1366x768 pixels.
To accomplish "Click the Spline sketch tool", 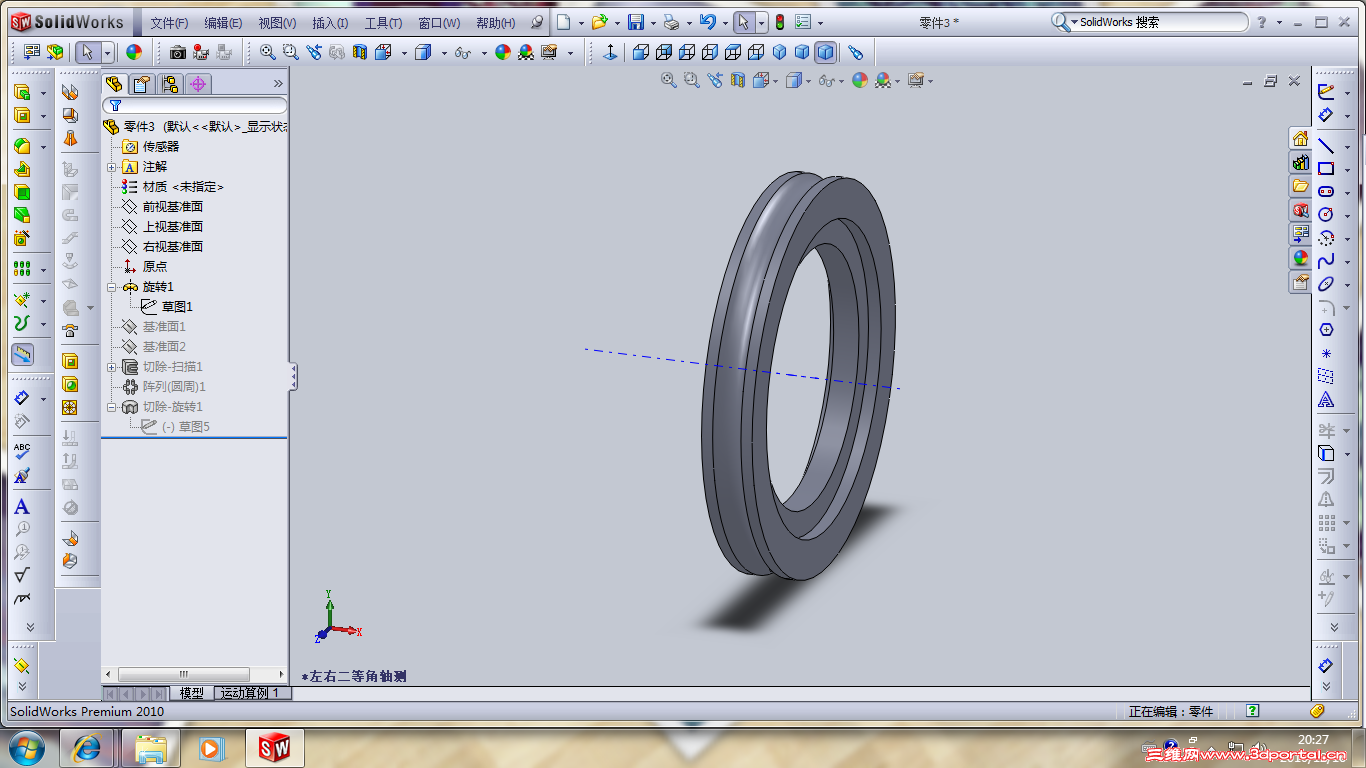I will click(x=1326, y=261).
